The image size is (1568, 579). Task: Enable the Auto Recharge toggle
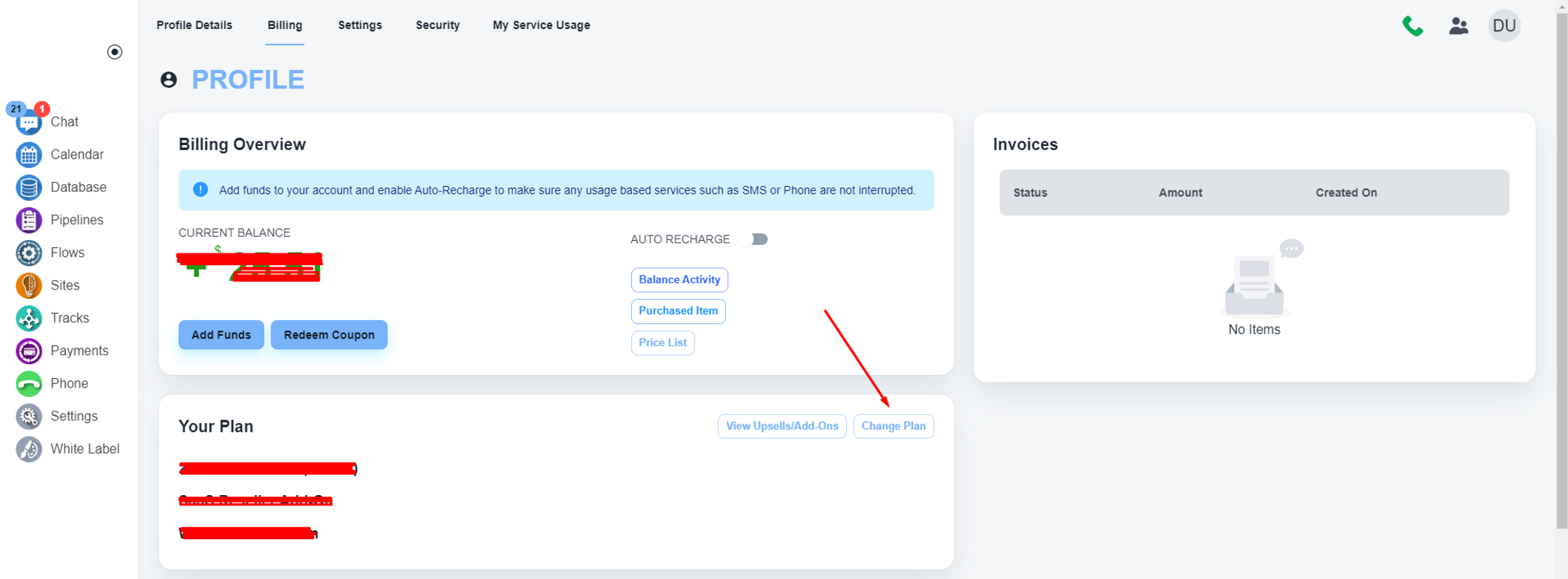(757, 239)
